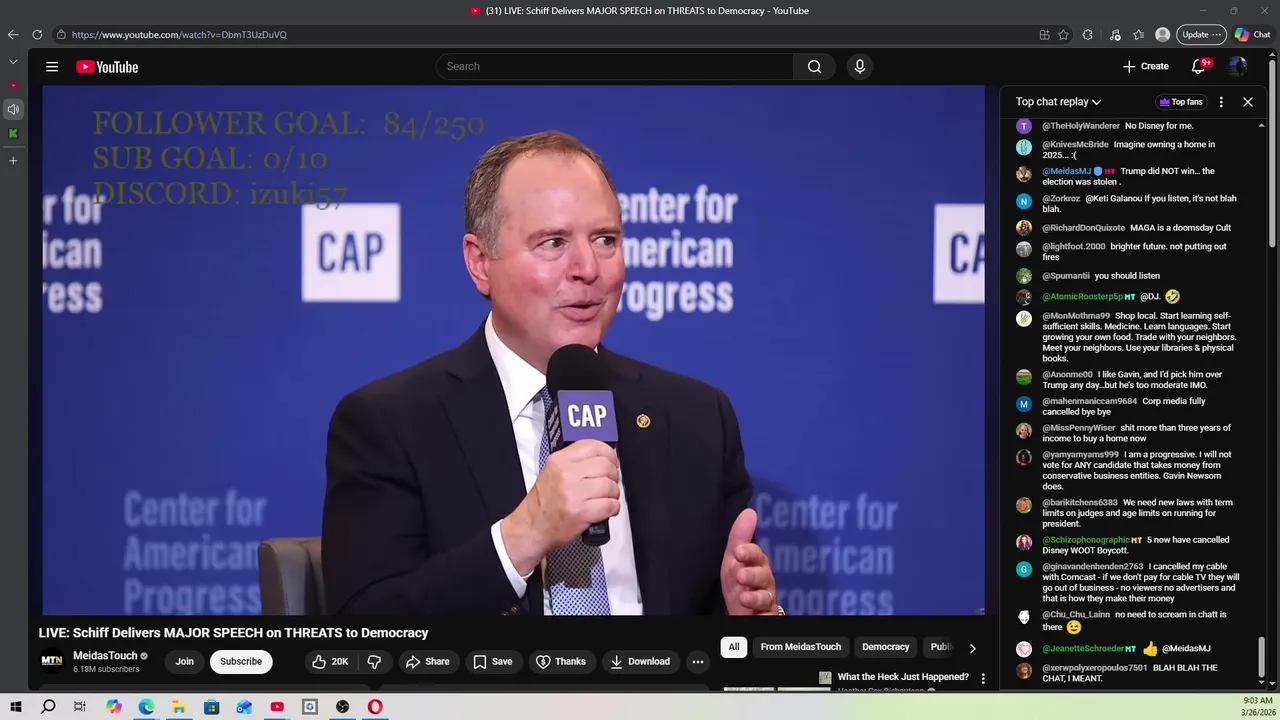Image resolution: width=1280 pixels, height=720 pixels.
Task: Start voice search with microphone icon
Action: click(859, 66)
